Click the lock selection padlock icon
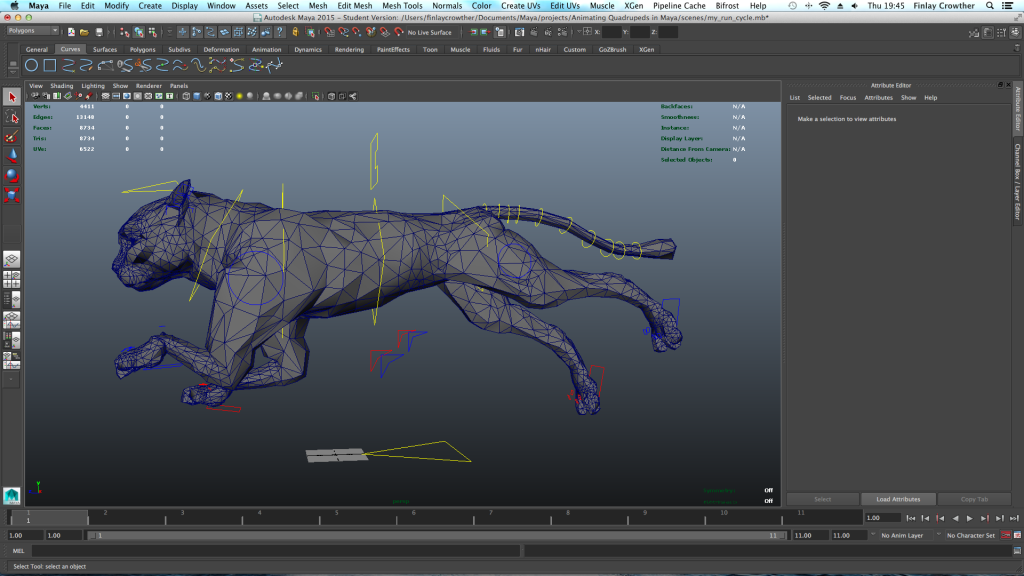 (x=295, y=32)
